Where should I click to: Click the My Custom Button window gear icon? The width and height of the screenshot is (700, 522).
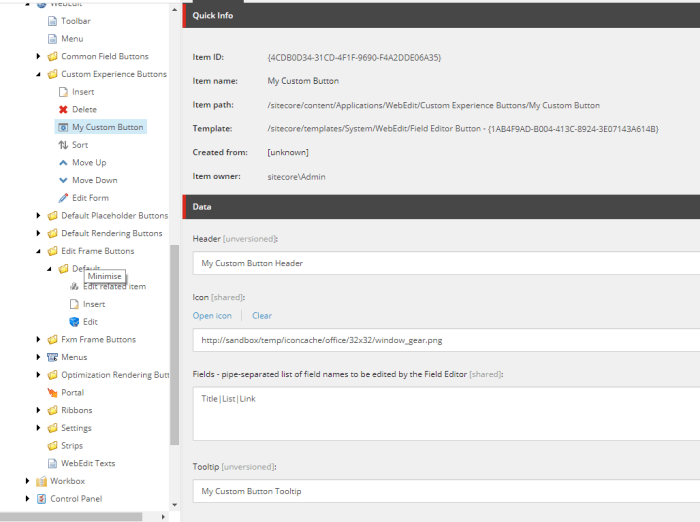pyautogui.click(x=63, y=127)
